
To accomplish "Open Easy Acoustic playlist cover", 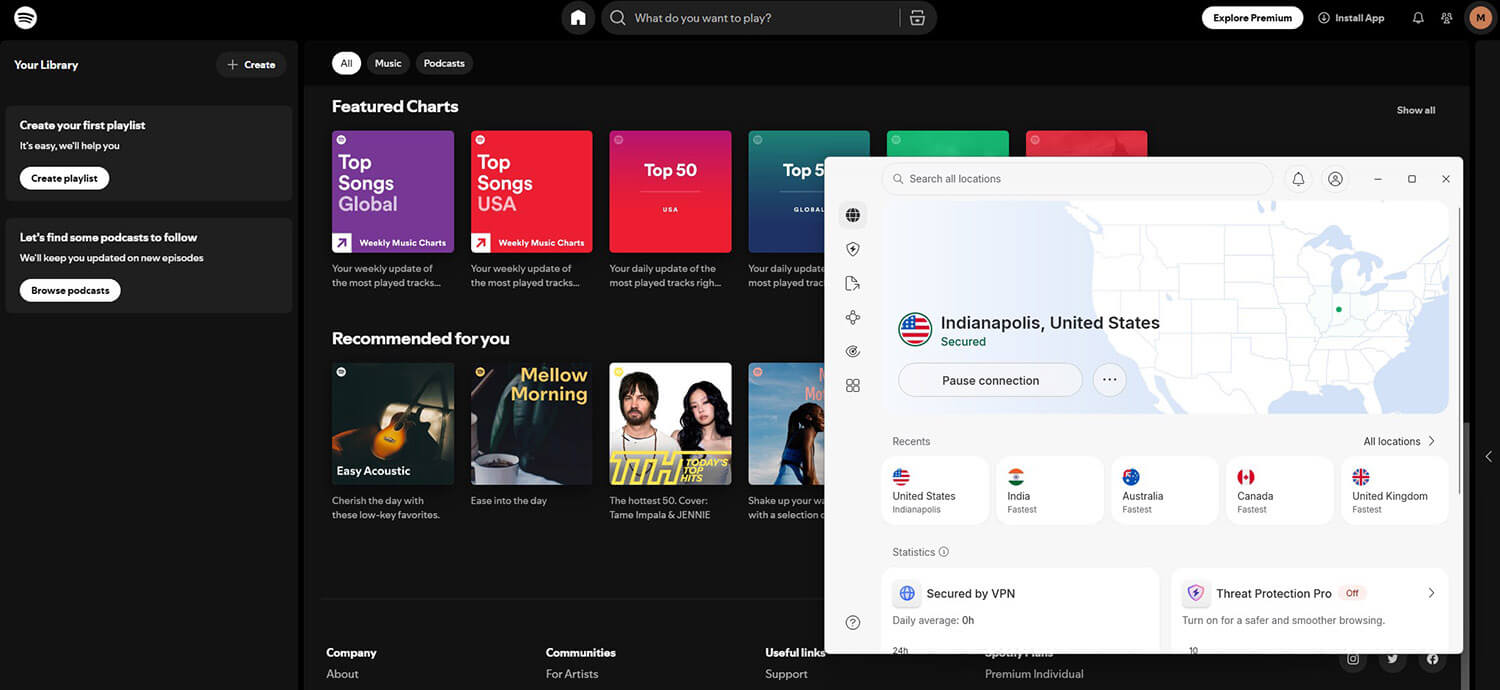I will coord(393,424).
